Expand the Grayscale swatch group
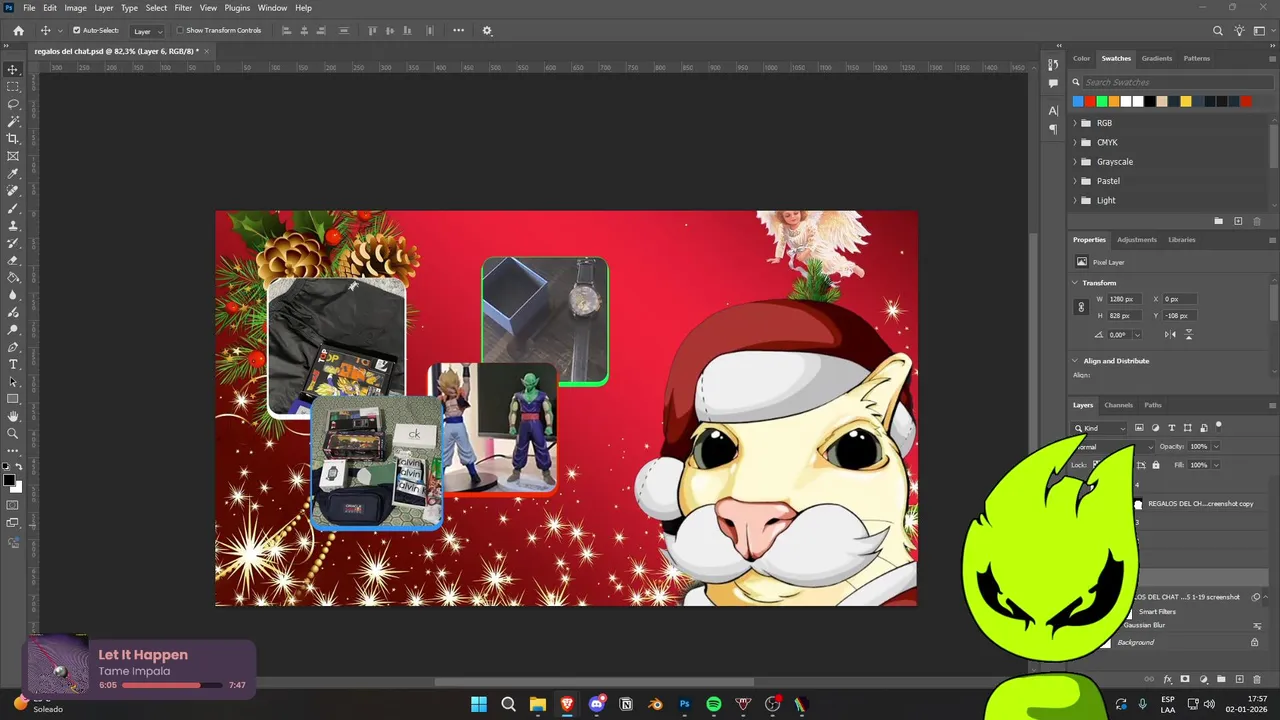The image size is (1280, 720). pyautogui.click(x=1075, y=162)
